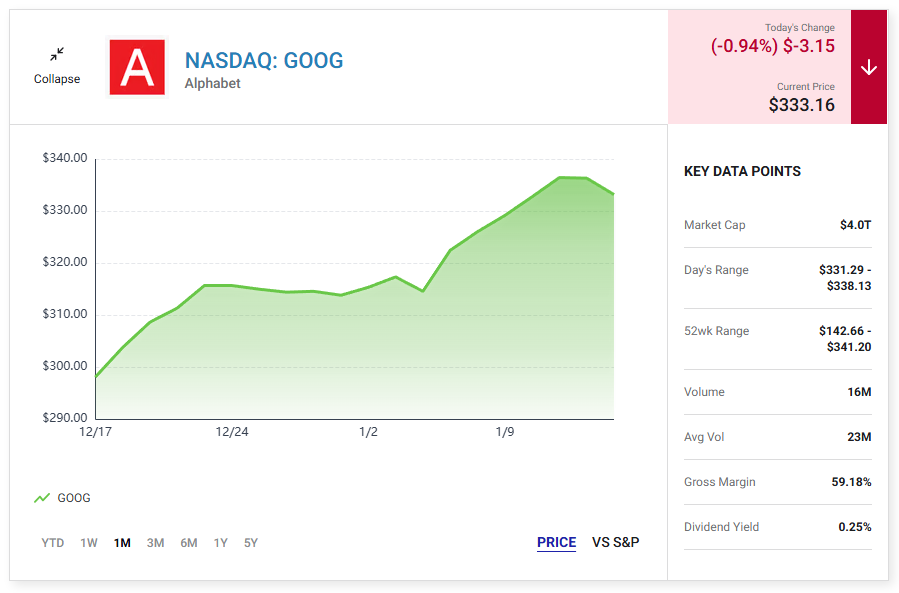Click the KEY DATA POINTS heading

point(742,171)
